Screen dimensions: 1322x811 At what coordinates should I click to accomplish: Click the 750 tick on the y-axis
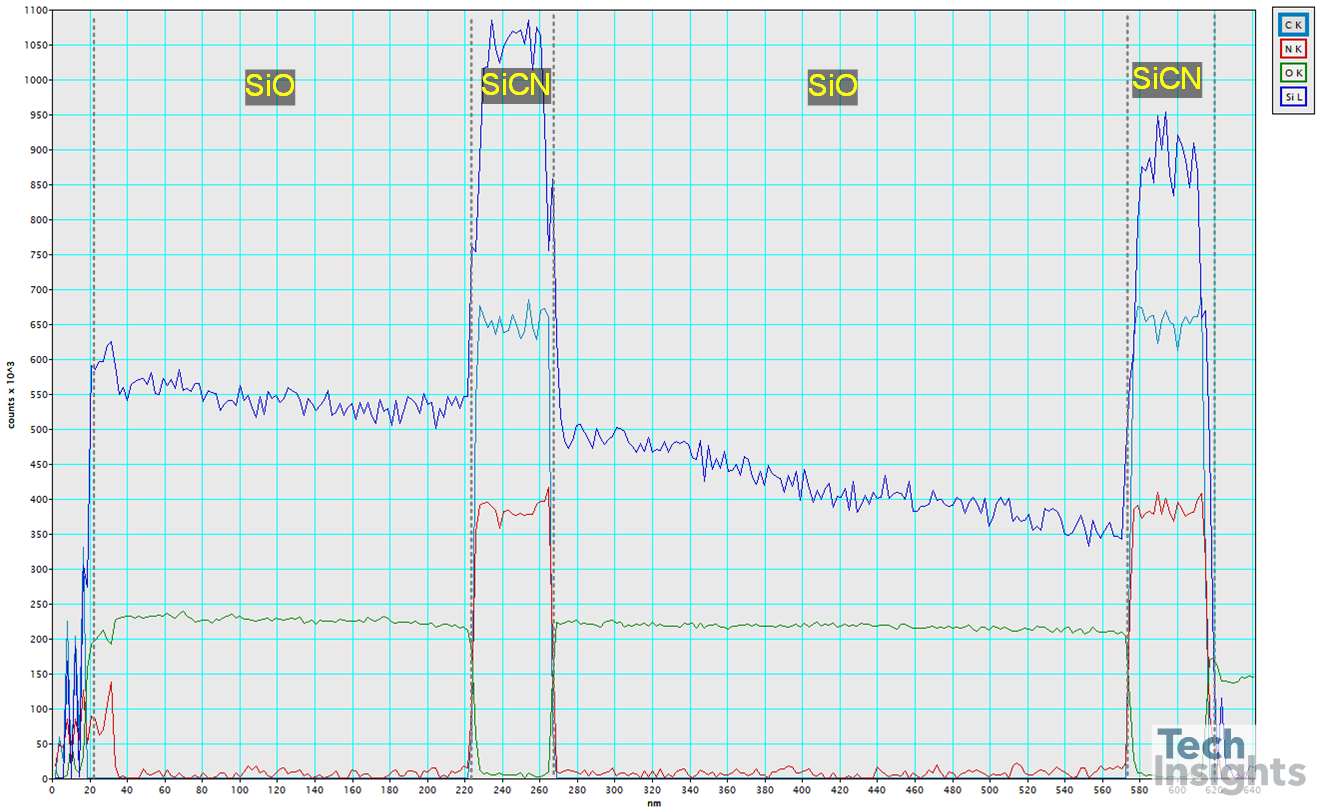(x=37, y=255)
